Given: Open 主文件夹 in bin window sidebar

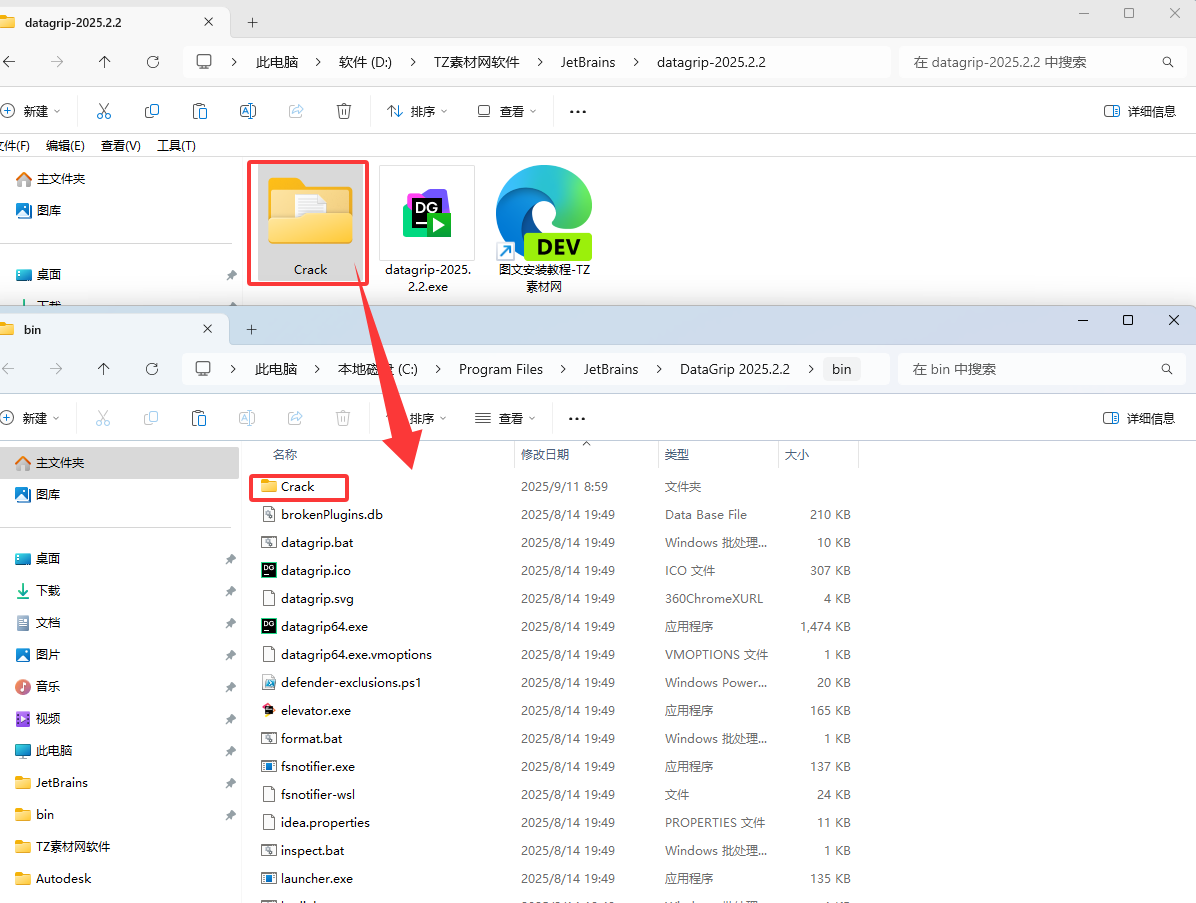Looking at the screenshot, I should pos(120,463).
